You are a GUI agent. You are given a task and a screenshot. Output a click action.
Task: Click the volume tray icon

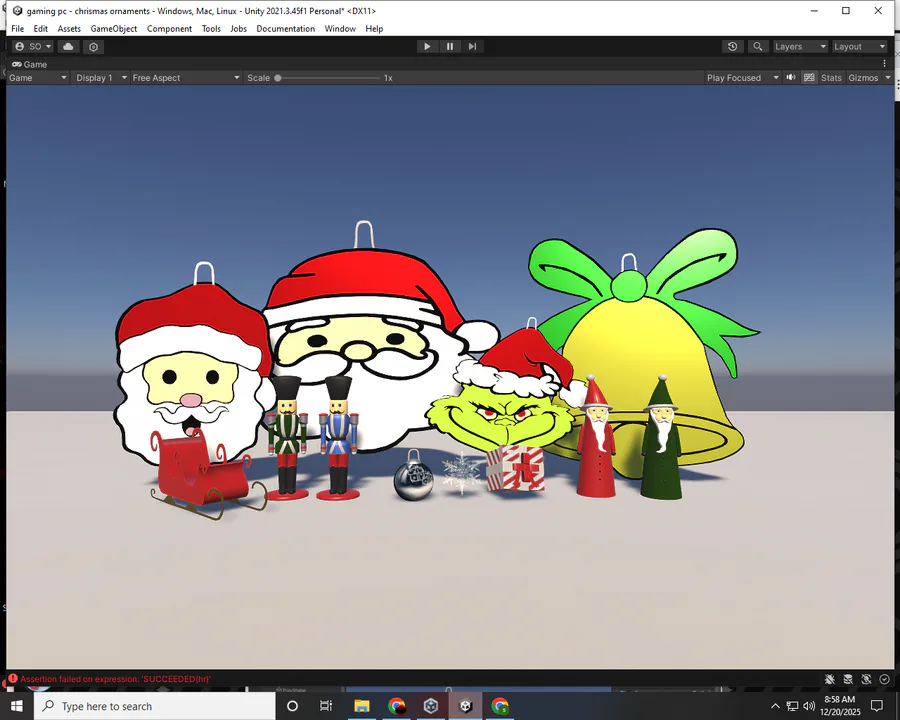[x=809, y=706]
